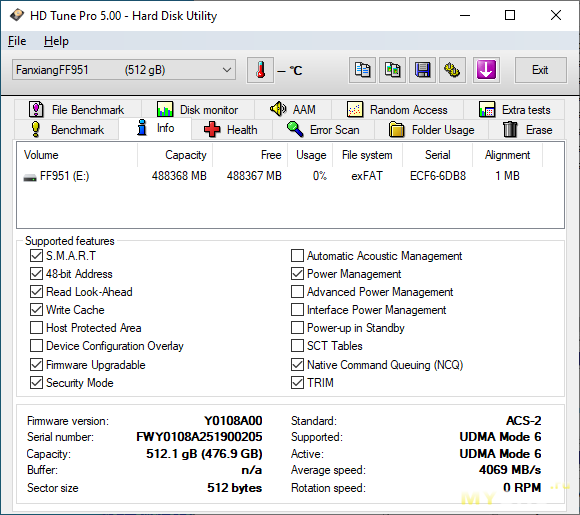This screenshot has width=580, height=515.
Task: Close the HD Tune Pro window
Action: pos(556,16)
